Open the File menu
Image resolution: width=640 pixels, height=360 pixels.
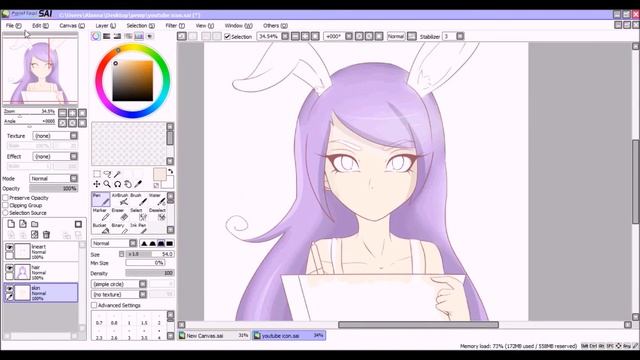(x=13, y=25)
